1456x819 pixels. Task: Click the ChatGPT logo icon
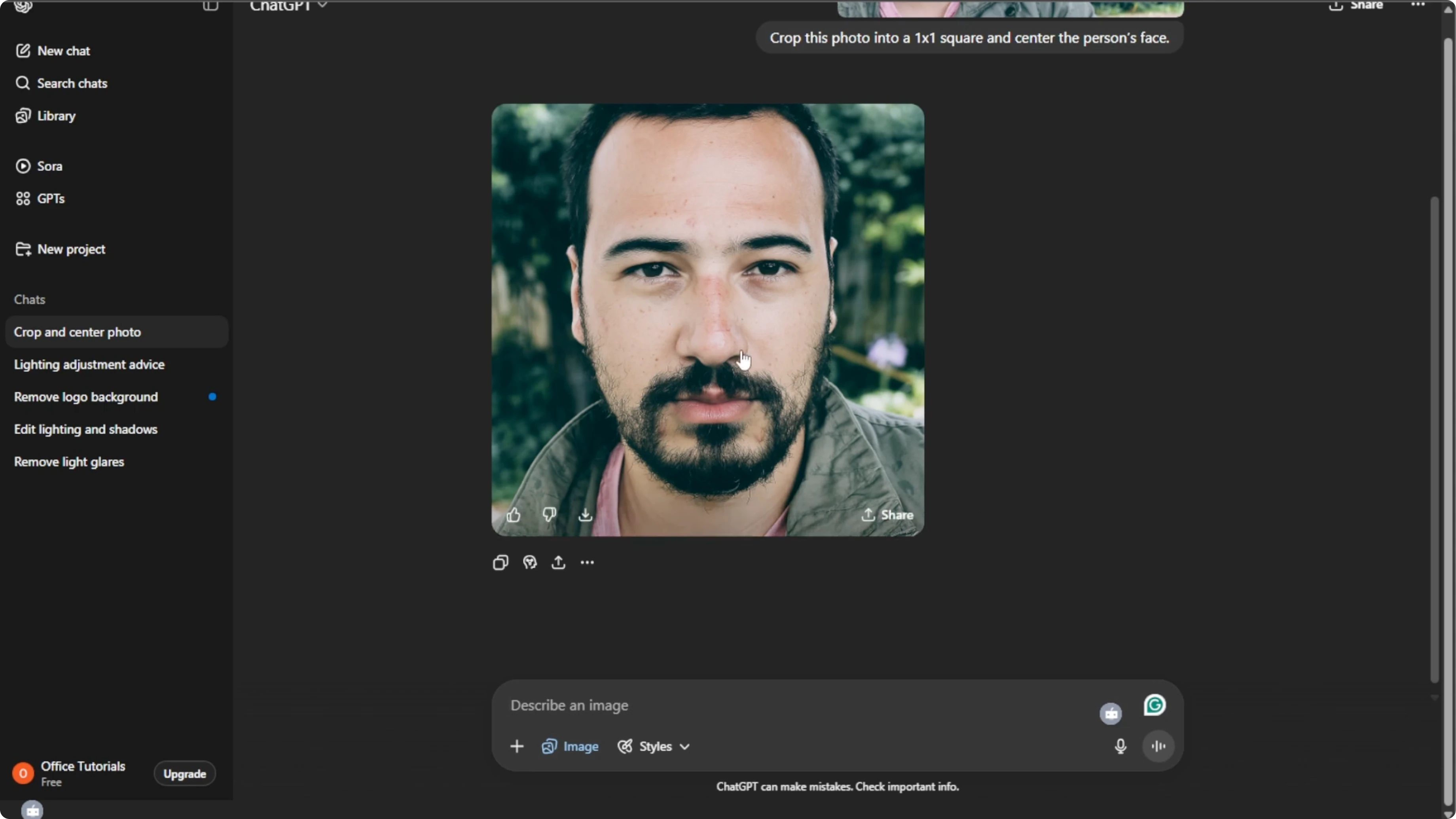click(23, 6)
